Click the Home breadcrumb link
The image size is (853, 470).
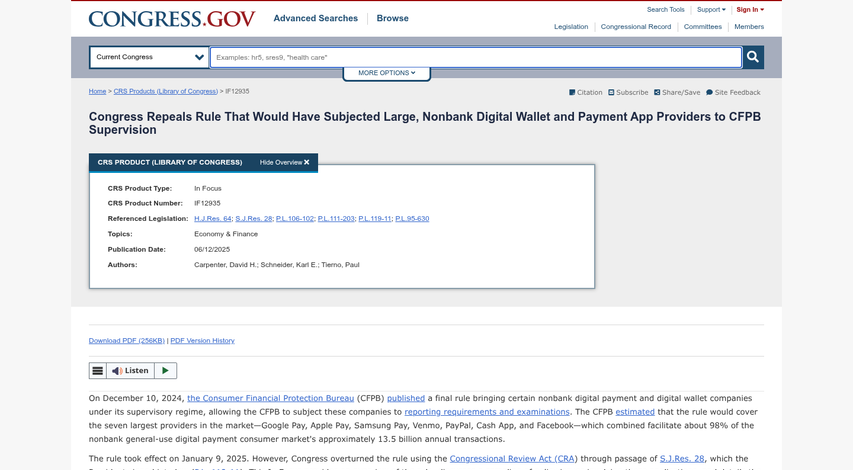(97, 91)
